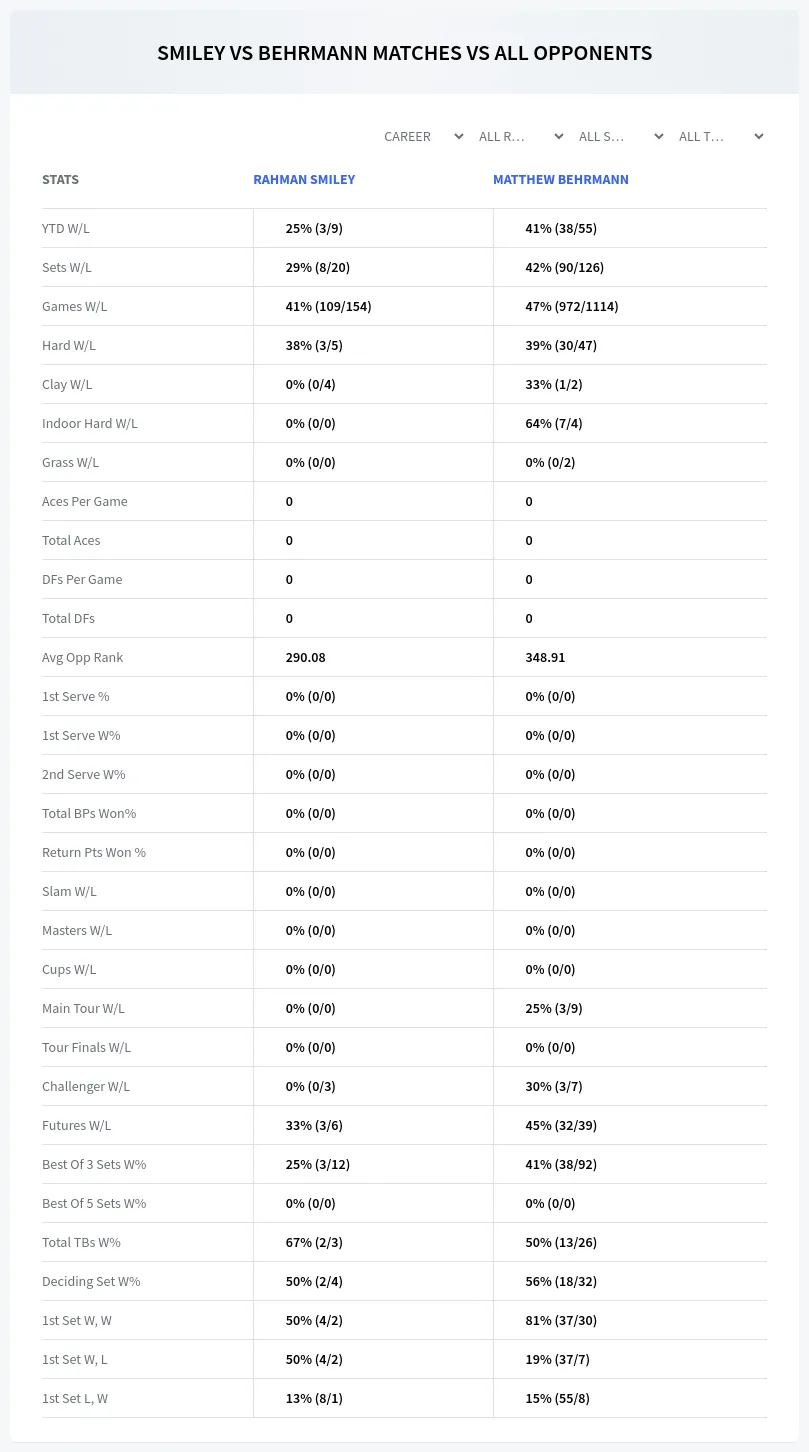The height and width of the screenshot is (1452, 809).
Task: Click the chevron arrow beside ALL S...
Action: click(658, 136)
